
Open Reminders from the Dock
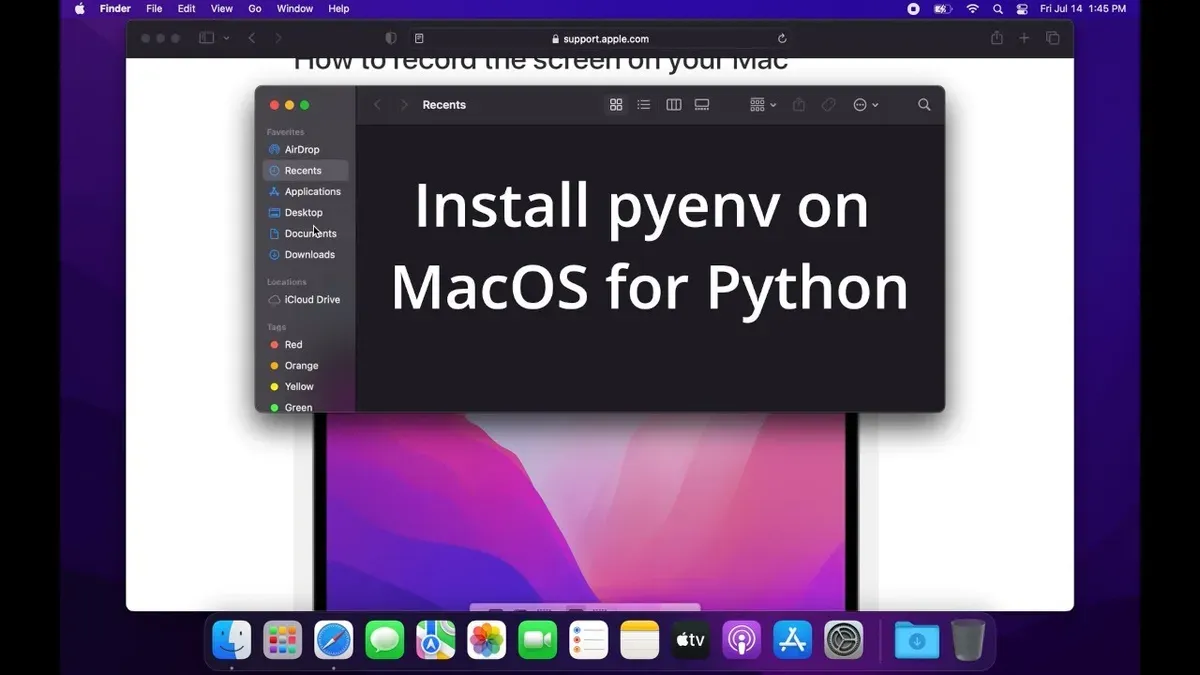[x=589, y=640]
